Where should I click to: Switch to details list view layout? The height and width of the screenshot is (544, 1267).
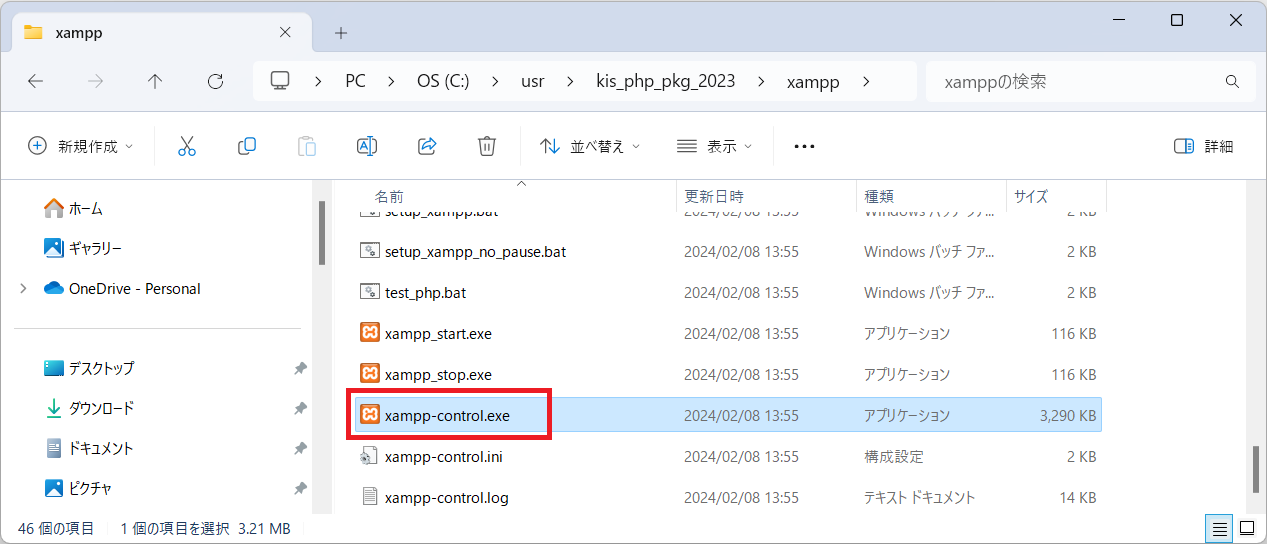pyautogui.click(x=1220, y=528)
